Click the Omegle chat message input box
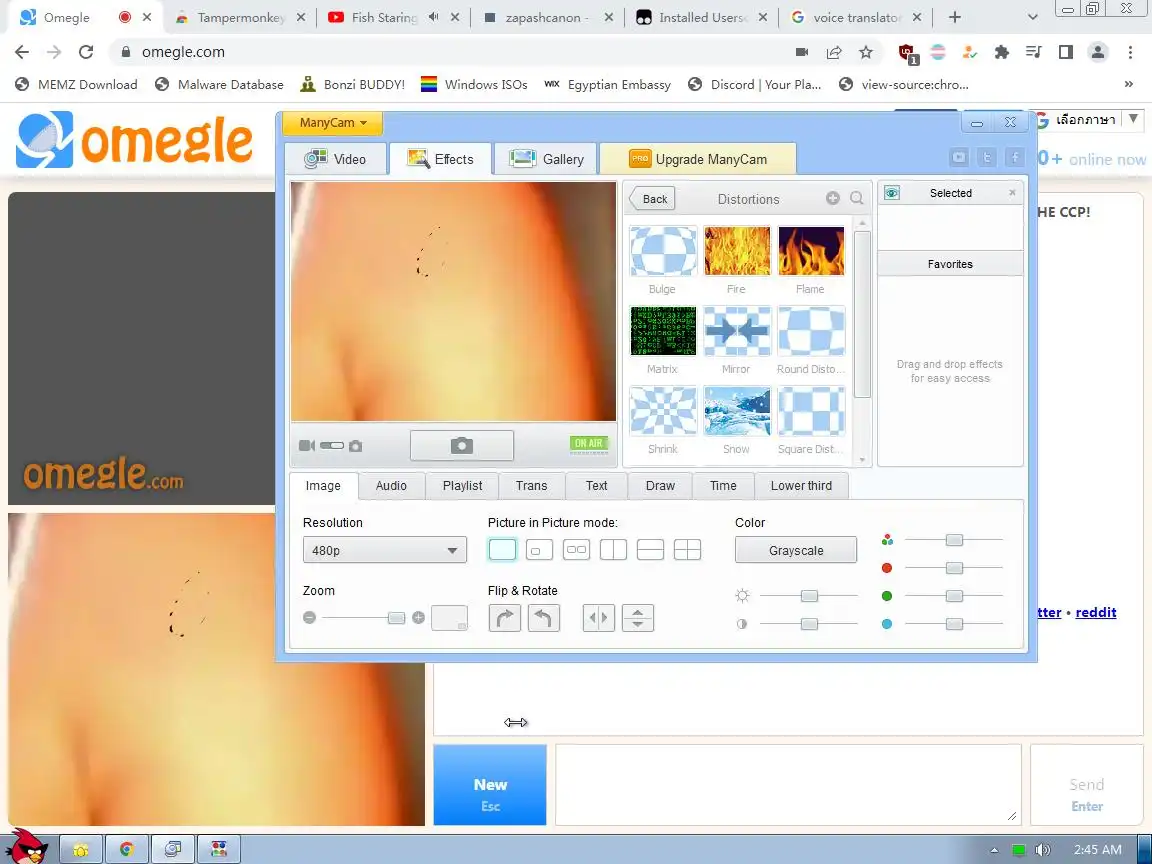1152x864 pixels. click(788, 785)
